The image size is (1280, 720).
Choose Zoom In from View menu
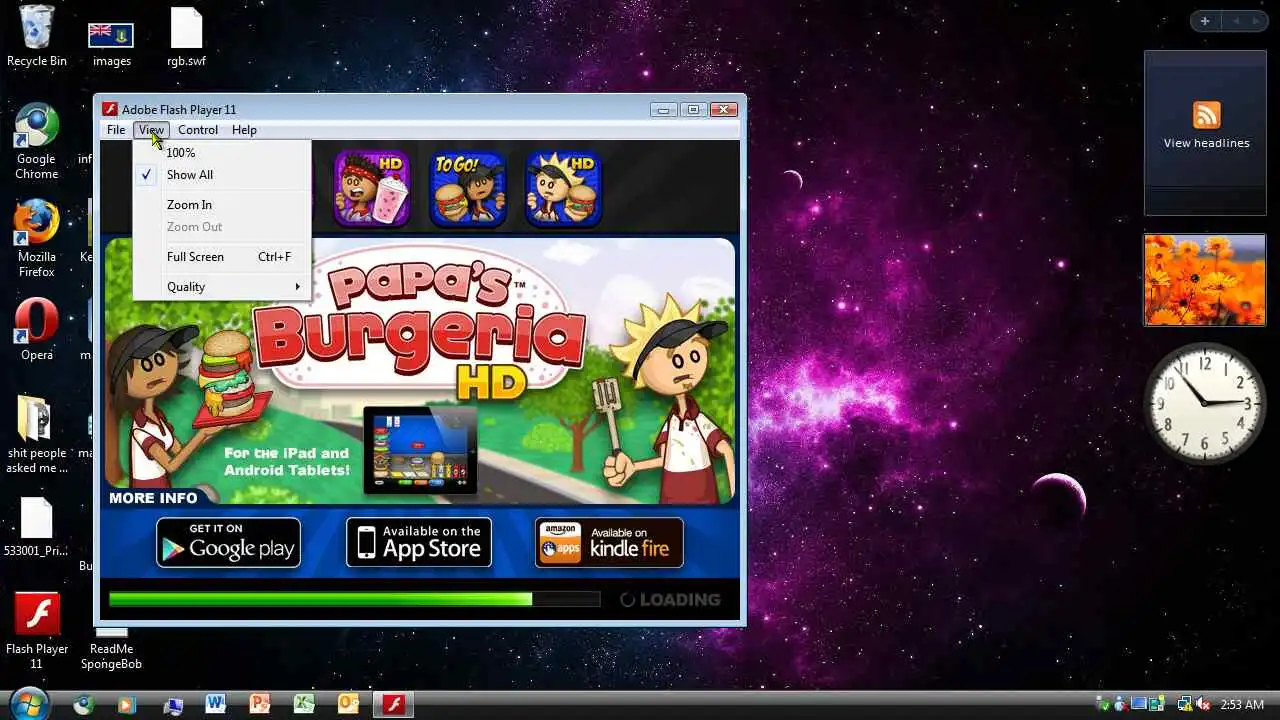[x=222, y=205]
